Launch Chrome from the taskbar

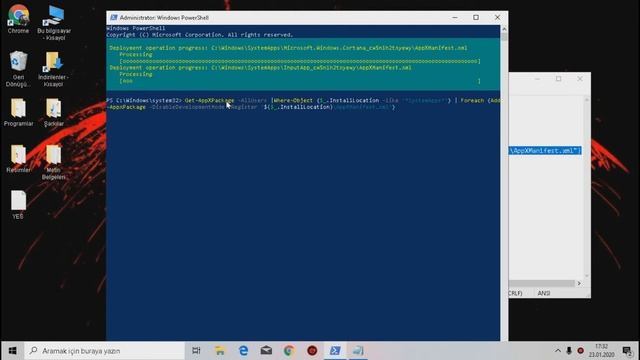point(289,351)
